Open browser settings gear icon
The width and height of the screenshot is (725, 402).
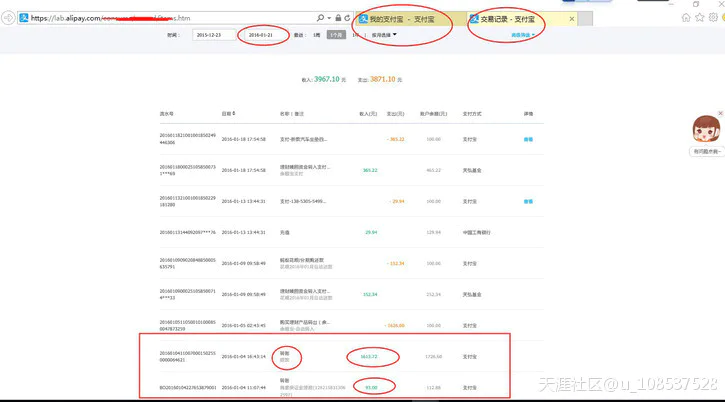pos(713,18)
